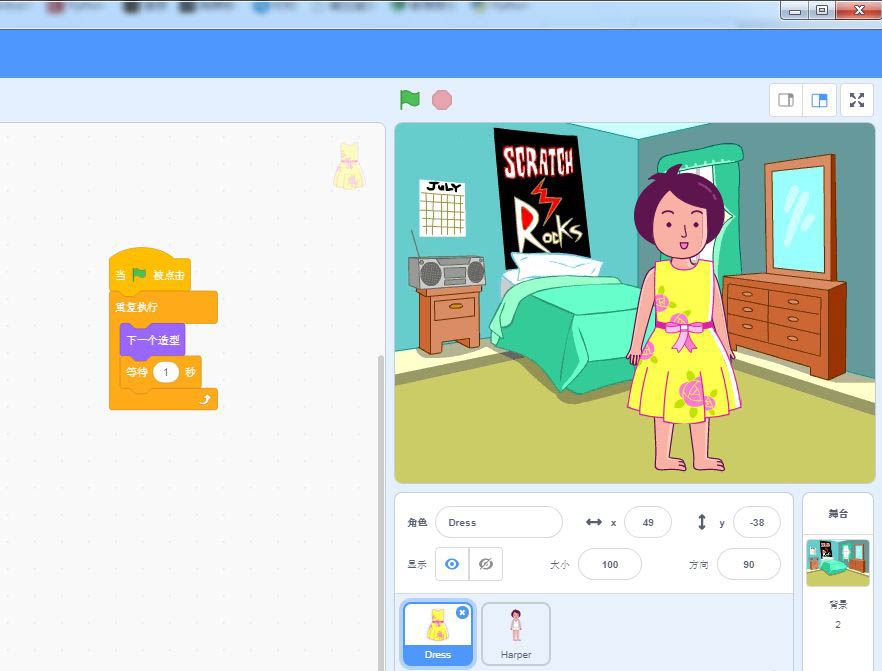Screen dimensions: 882x671
Task: Switch to large stage layout
Action: point(819,100)
